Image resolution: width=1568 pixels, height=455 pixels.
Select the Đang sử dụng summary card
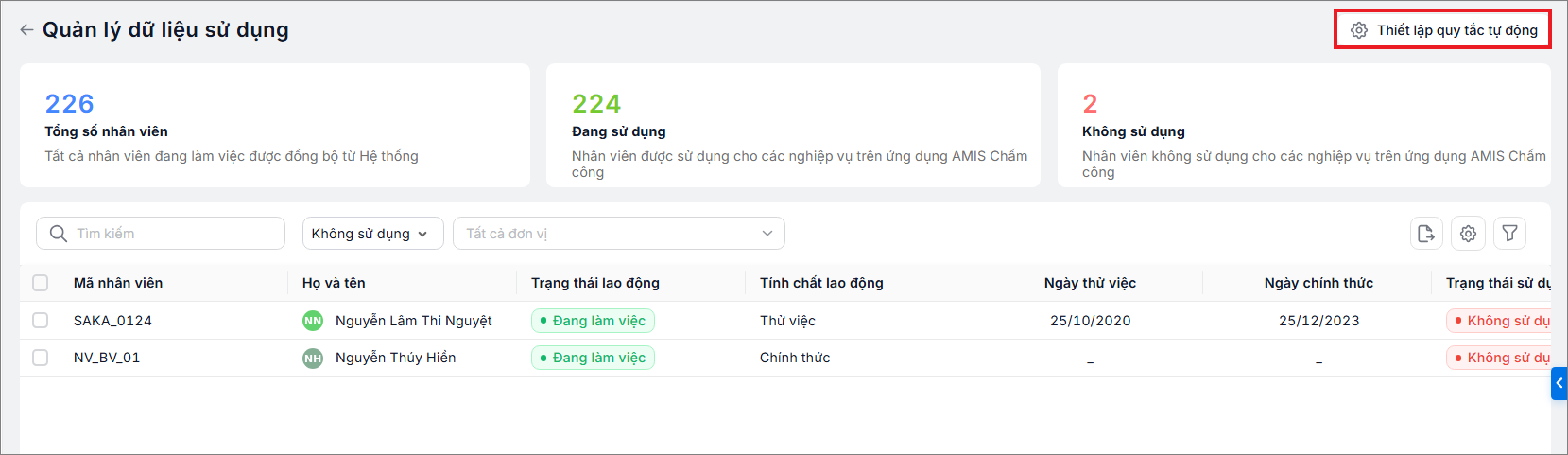(793, 126)
